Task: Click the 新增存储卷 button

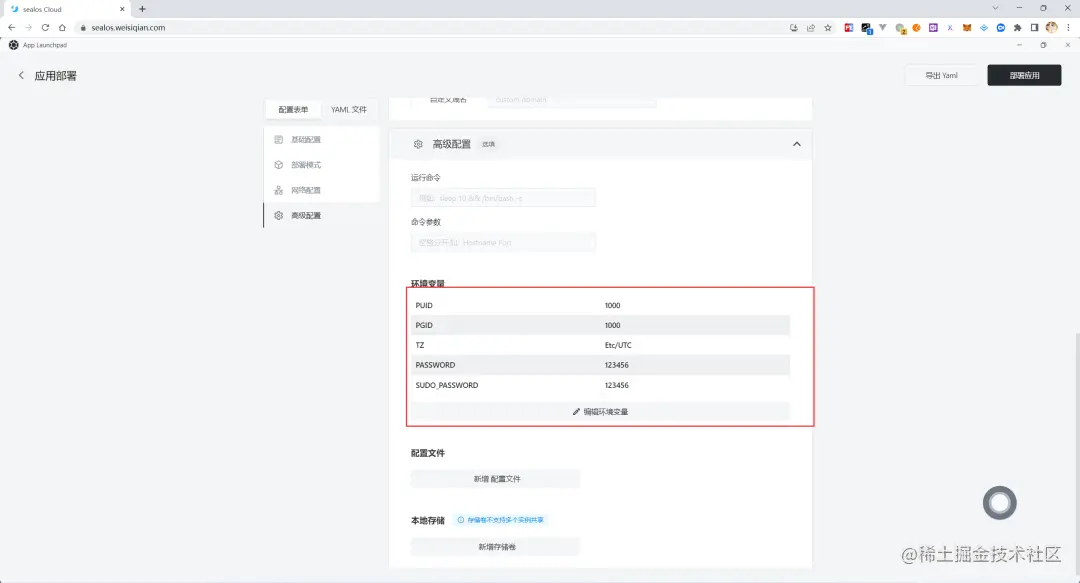Action: click(496, 546)
